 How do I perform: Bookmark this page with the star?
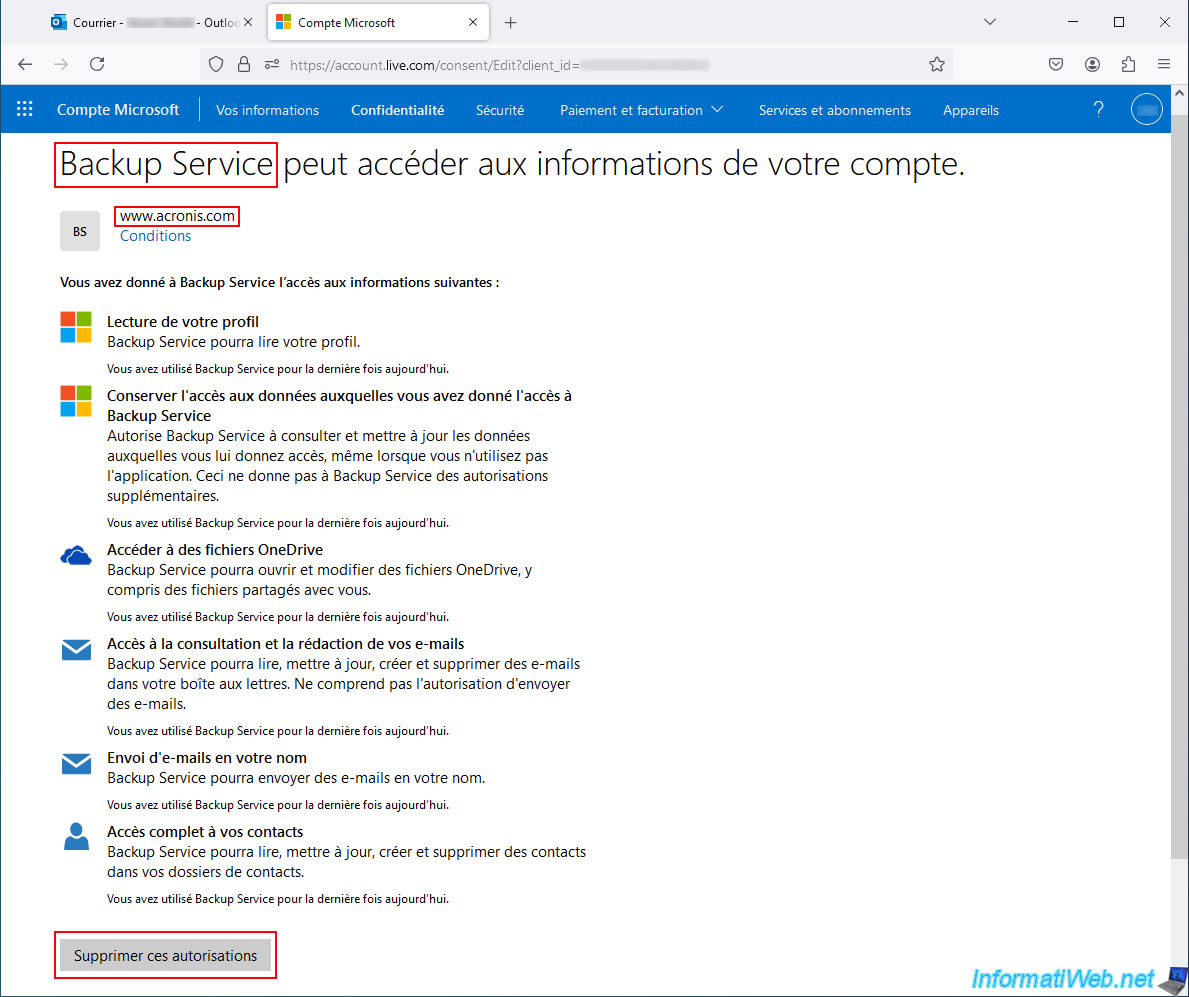(x=936, y=64)
